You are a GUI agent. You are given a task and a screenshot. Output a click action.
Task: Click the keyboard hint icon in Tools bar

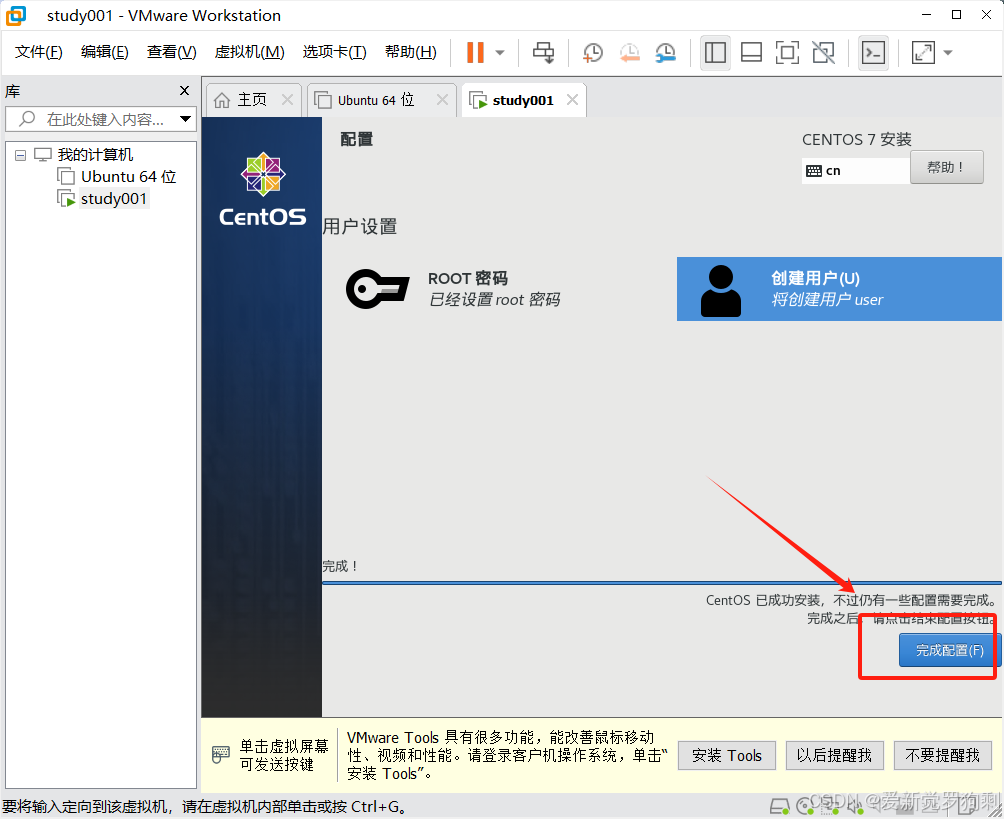click(x=221, y=754)
